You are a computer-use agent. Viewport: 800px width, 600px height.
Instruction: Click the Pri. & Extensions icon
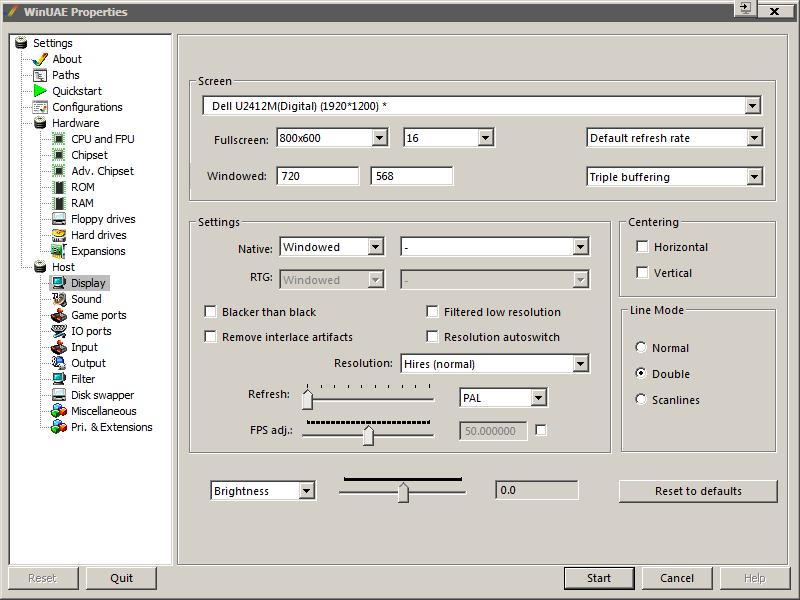59,427
